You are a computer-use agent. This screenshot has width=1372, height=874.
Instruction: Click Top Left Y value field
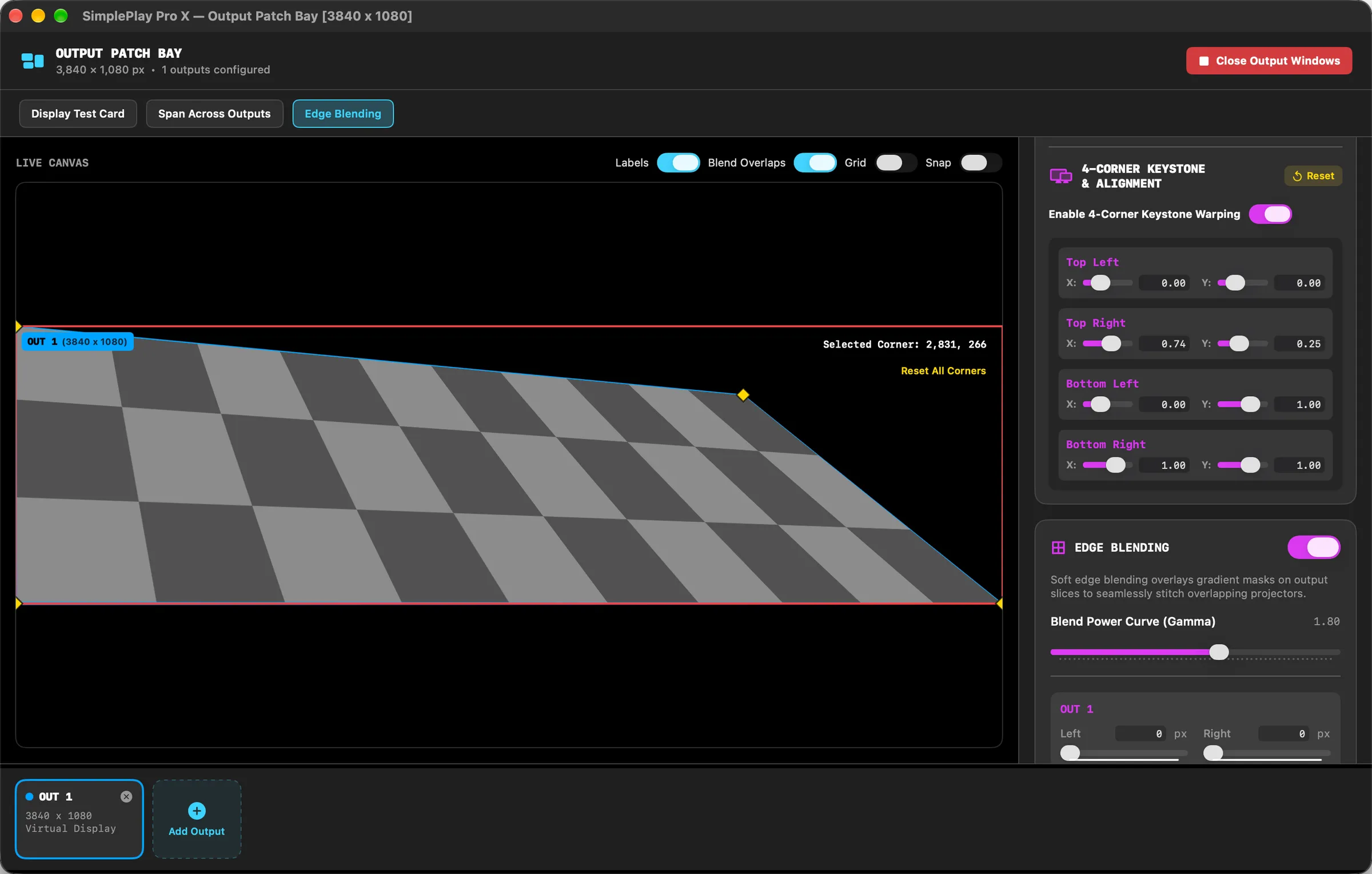(1299, 283)
